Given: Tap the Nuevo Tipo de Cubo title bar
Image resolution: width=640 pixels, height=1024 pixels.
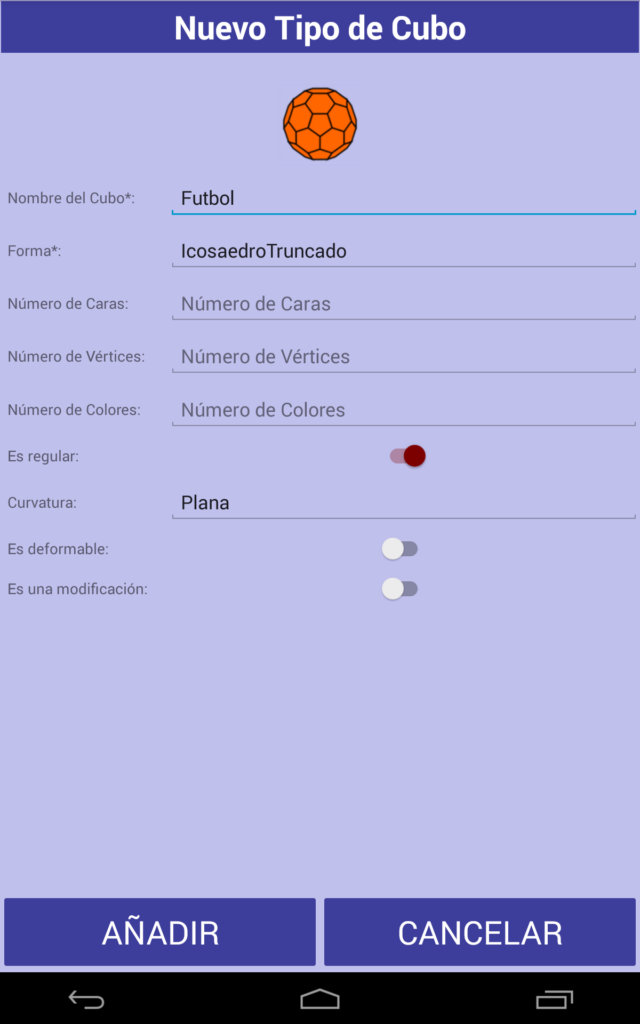Looking at the screenshot, I should coord(320,28).
